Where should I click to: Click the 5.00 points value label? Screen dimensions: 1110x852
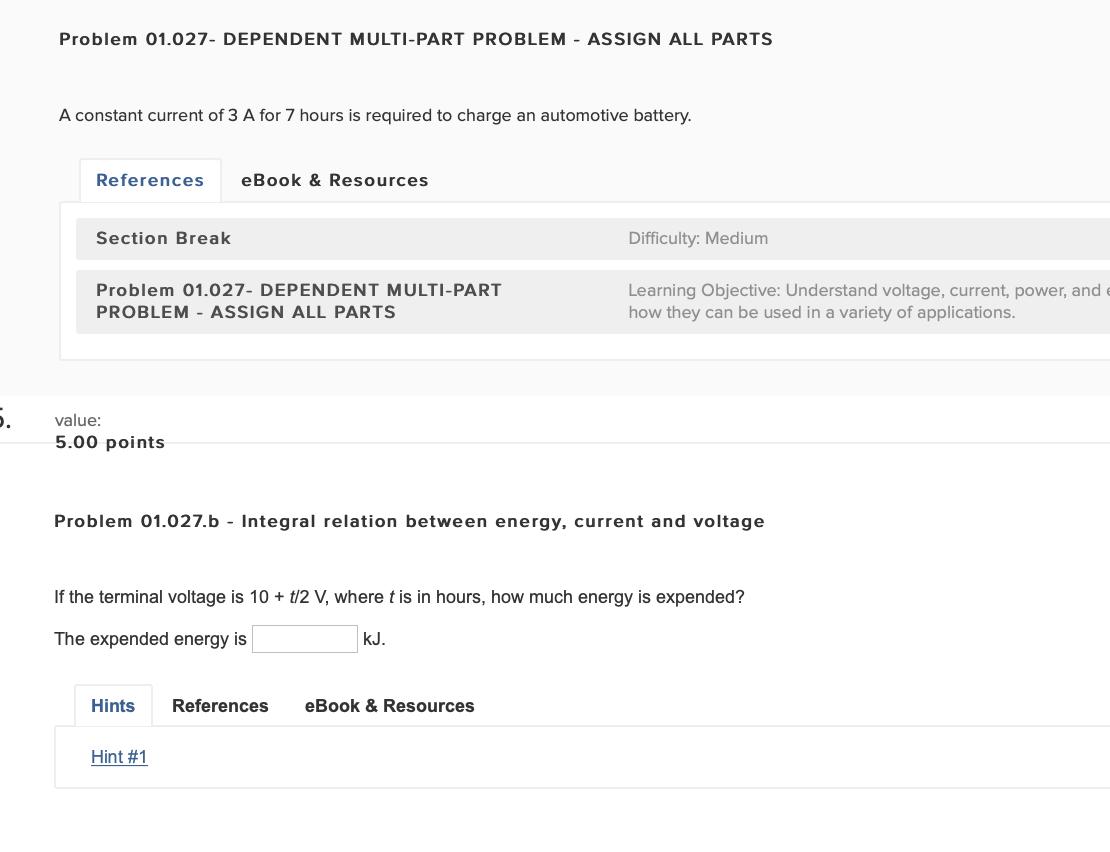click(110, 442)
